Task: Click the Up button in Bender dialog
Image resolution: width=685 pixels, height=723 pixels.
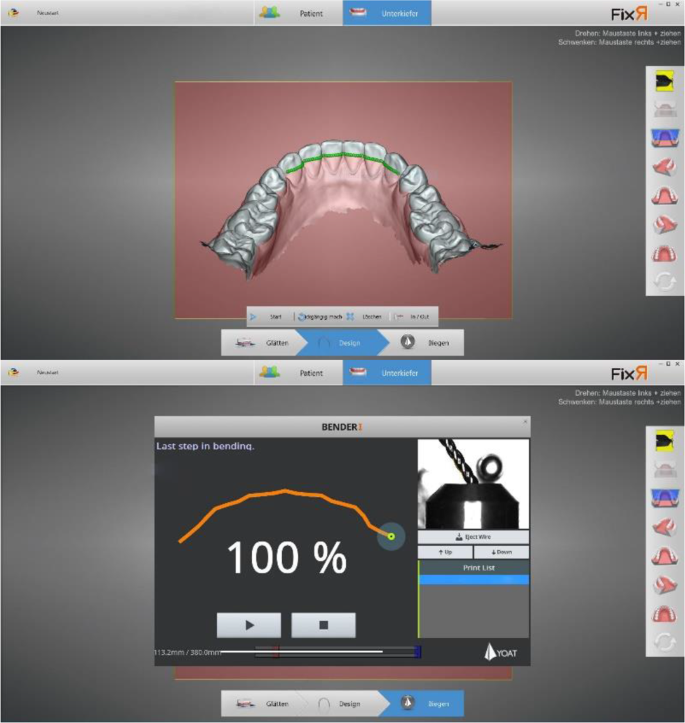Action: pyautogui.click(x=445, y=552)
